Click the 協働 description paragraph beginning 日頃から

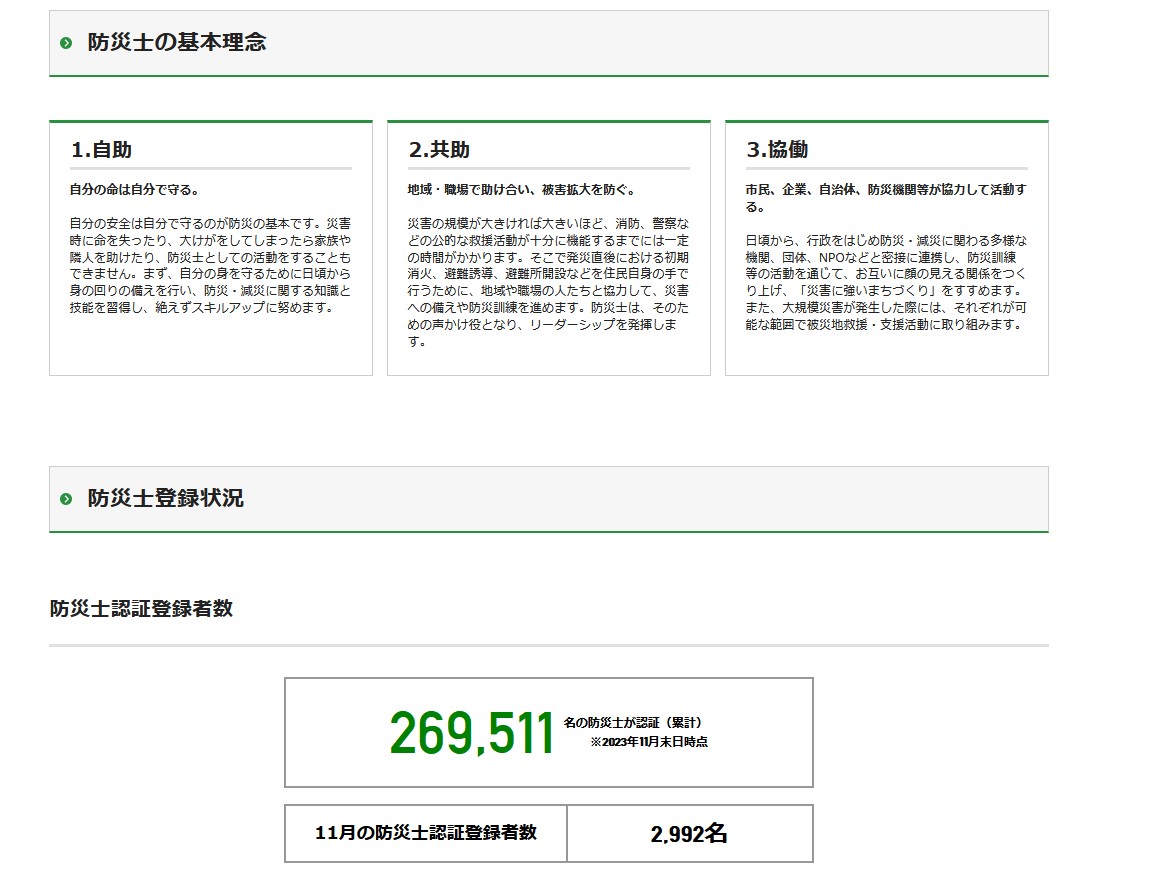886,282
